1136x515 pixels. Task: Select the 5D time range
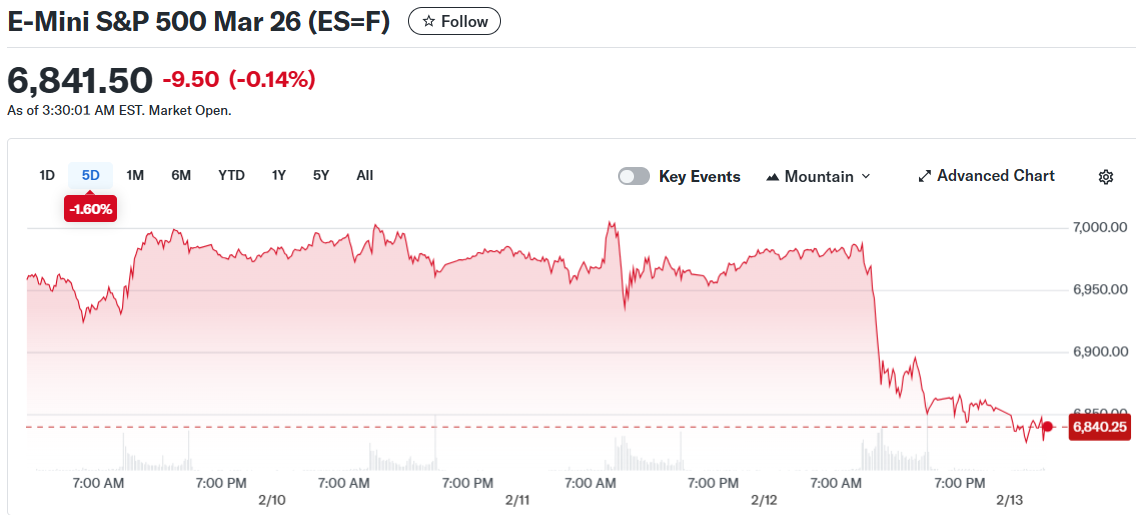coord(91,175)
